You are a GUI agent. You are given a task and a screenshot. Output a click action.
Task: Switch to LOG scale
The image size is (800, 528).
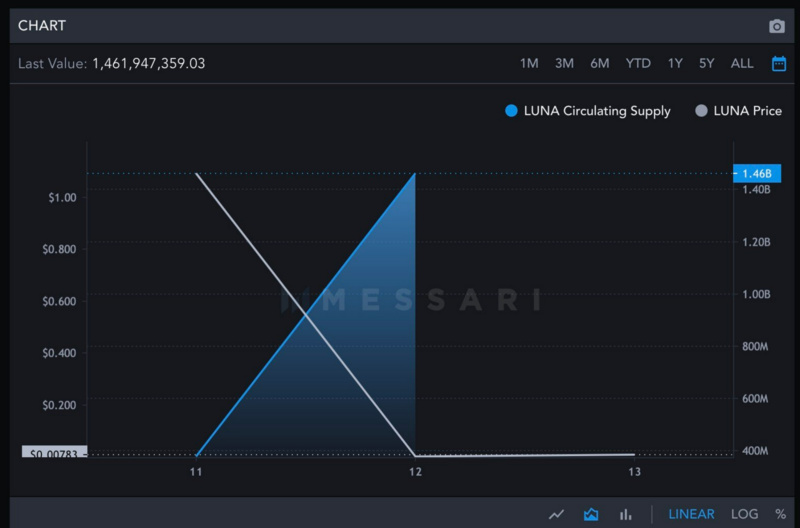pos(744,514)
